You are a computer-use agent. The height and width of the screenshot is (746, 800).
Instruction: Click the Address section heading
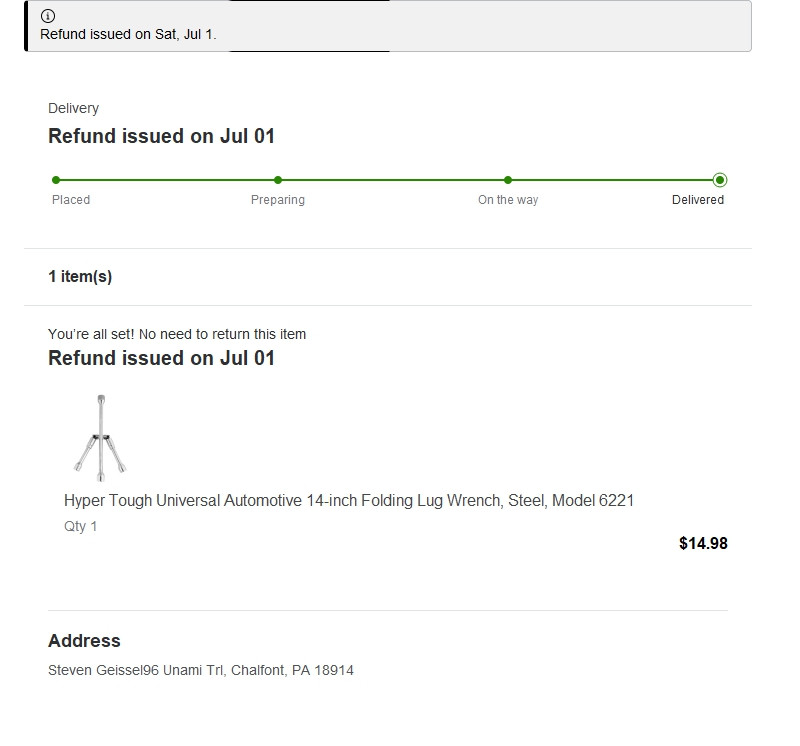tap(84, 641)
